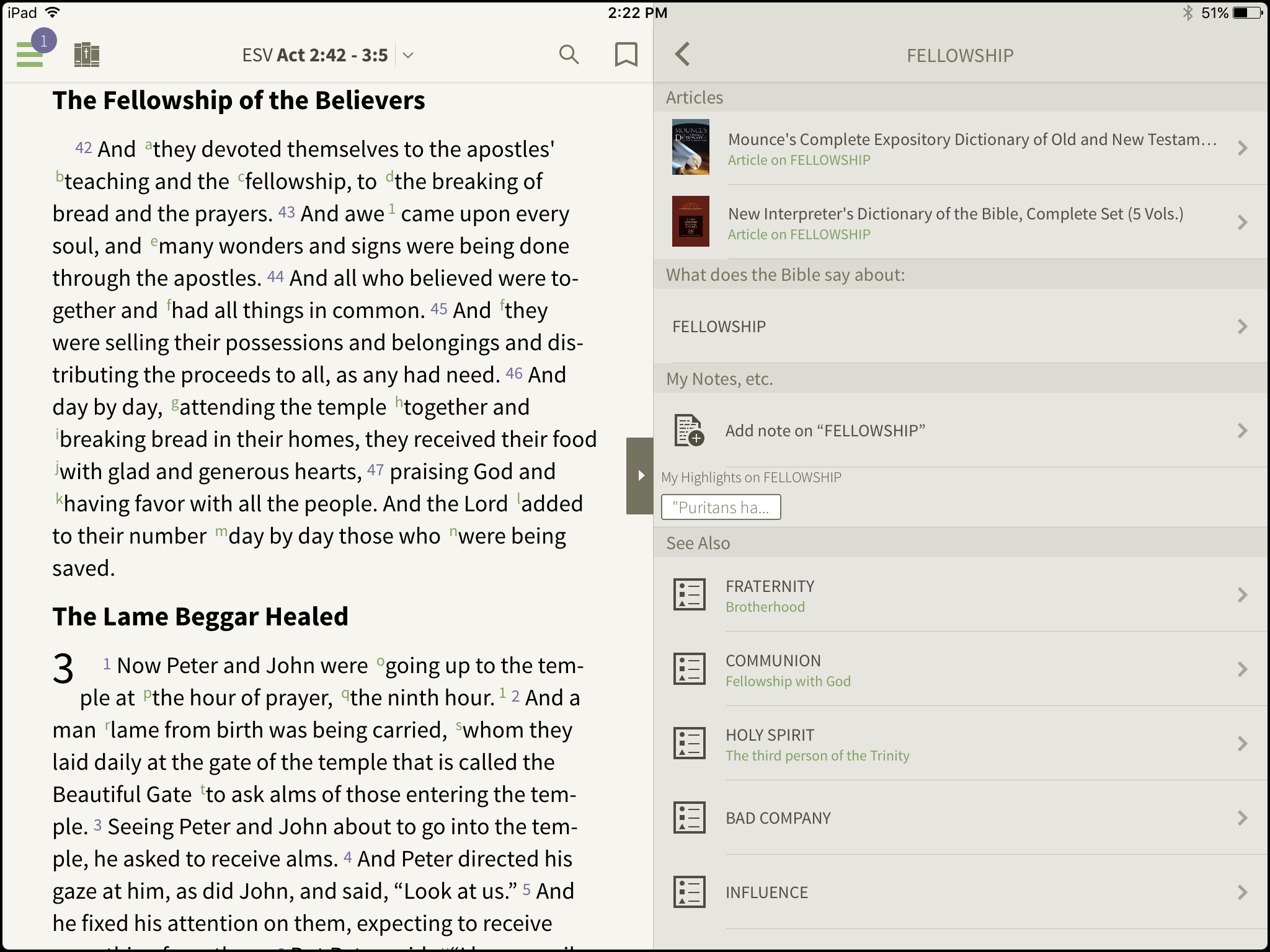
Task: Open the INFLUENCE entry
Action: [961, 892]
